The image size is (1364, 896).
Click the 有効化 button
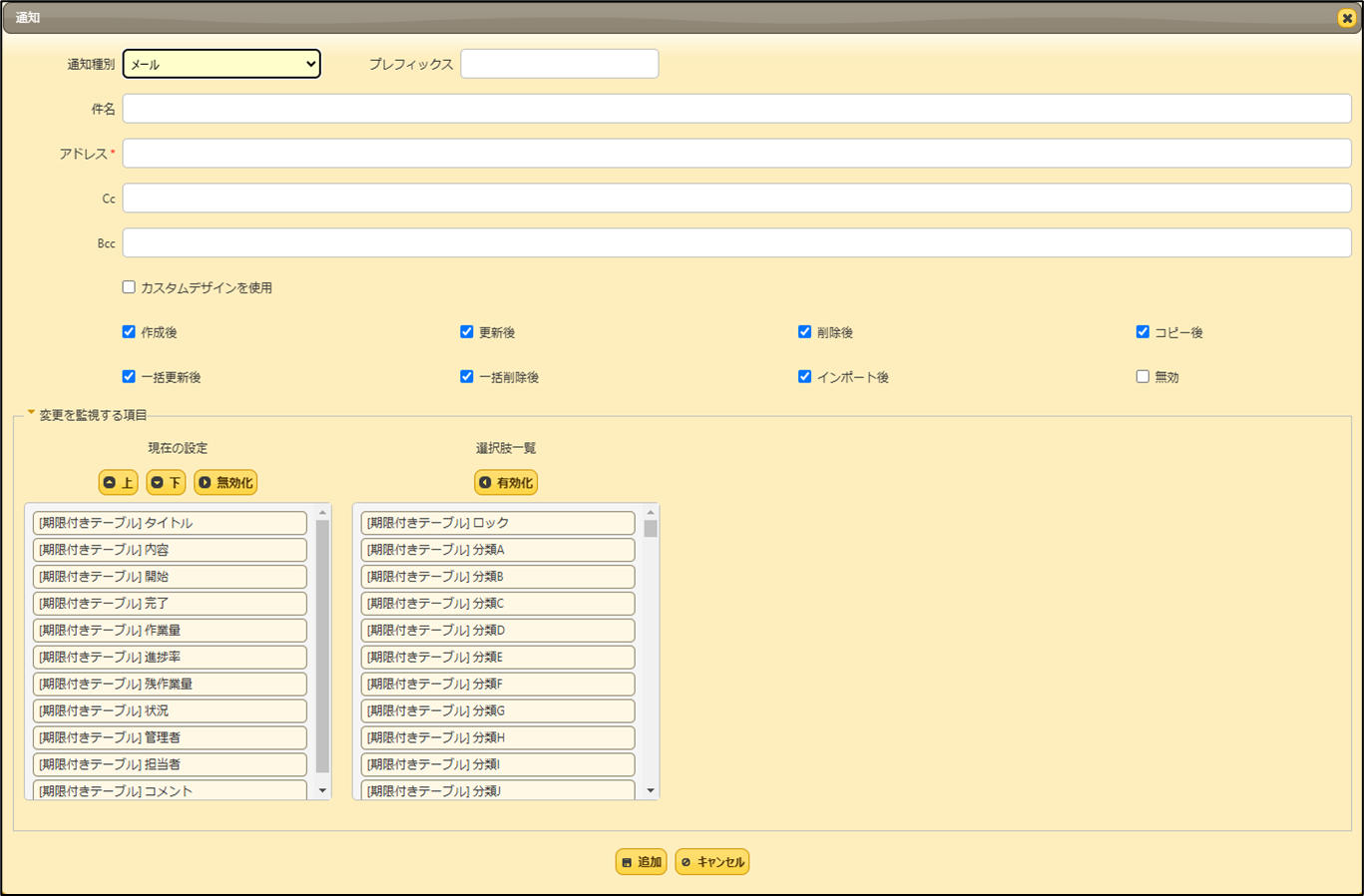point(506,483)
